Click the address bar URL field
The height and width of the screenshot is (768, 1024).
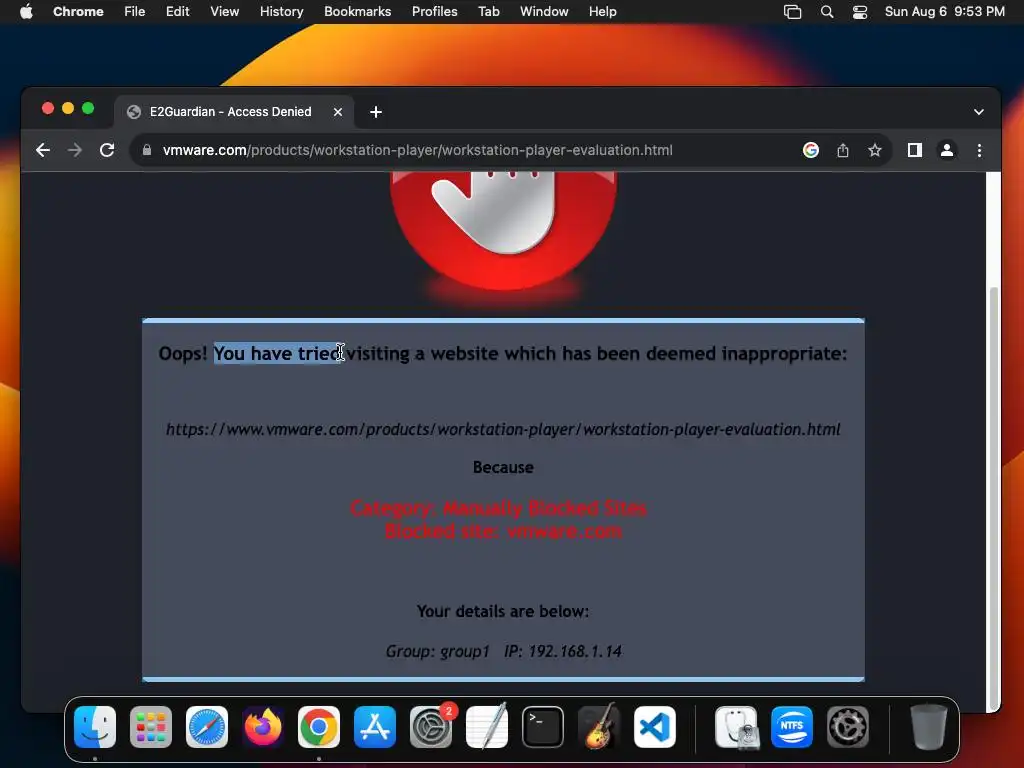pos(417,150)
